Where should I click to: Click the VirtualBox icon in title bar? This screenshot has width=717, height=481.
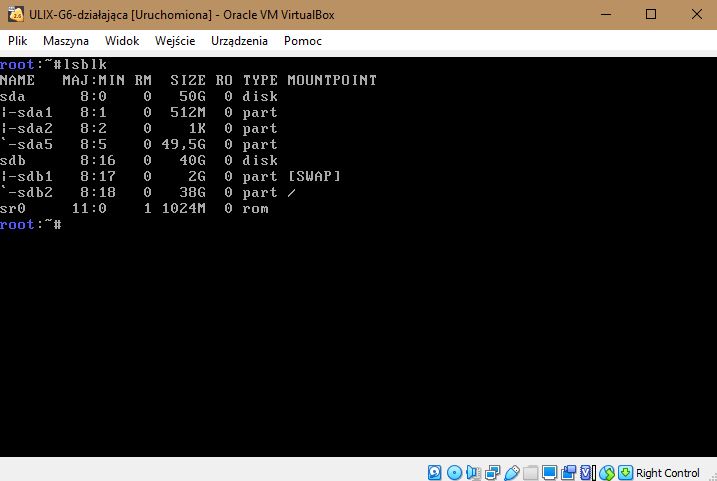[x=16, y=14]
